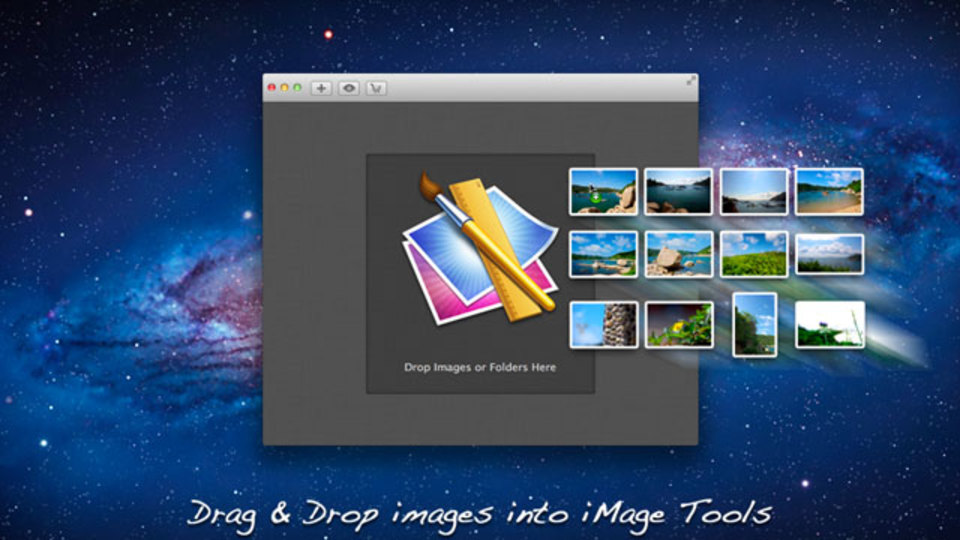Select the green field under blue sky thumbnail
960x540 pixels.
(x=754, y=254)
